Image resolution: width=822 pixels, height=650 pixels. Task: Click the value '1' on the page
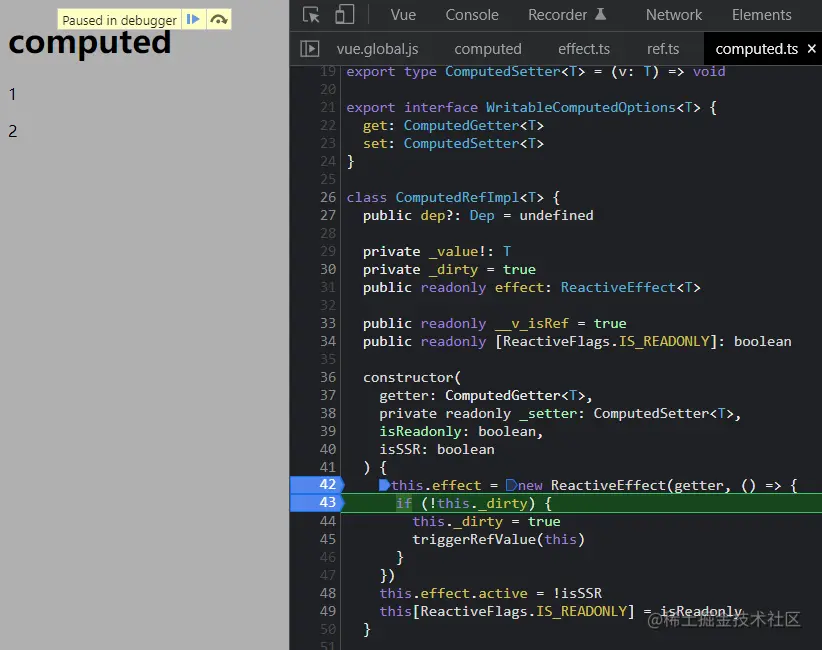point(13,94)
